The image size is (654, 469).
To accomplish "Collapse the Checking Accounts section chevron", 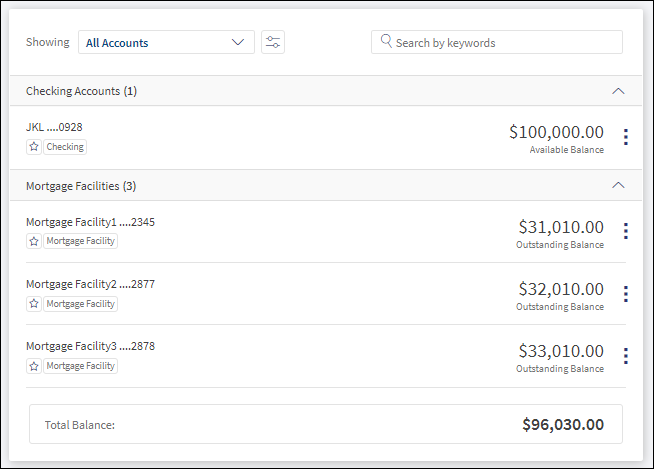I will [618, 91].
